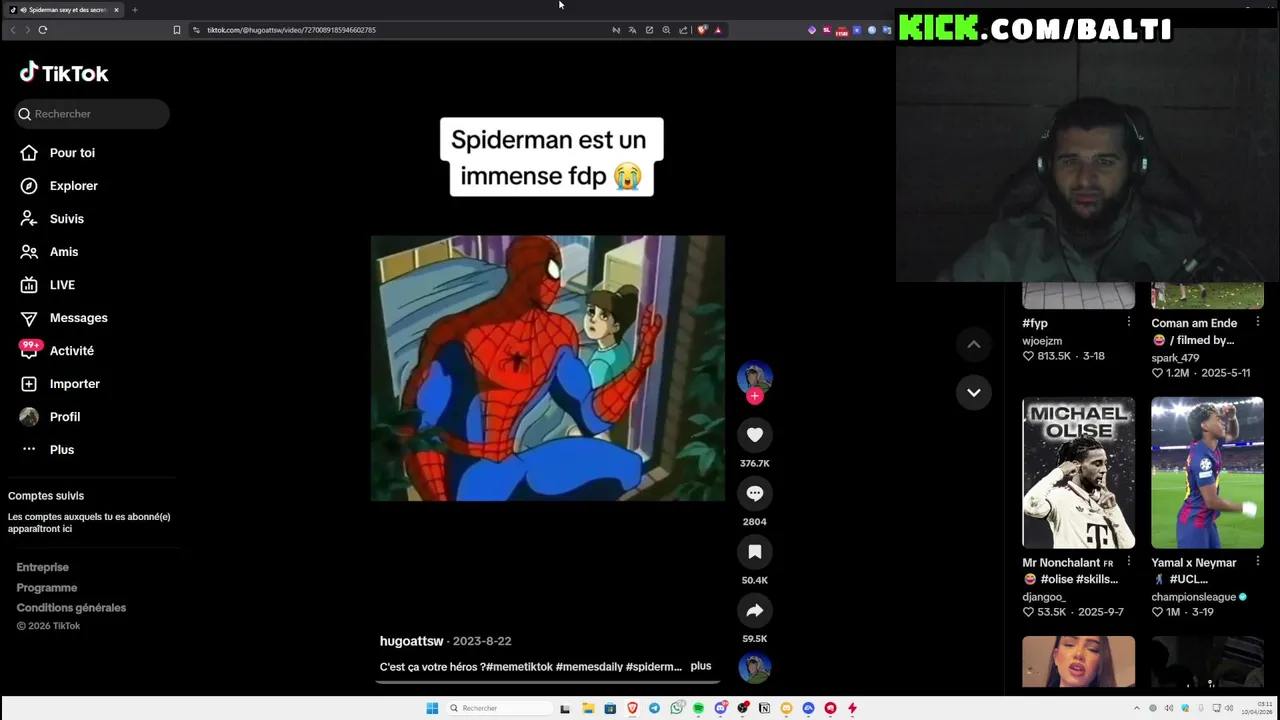Viewport: 1280px width, 720px height.
Task: Reload the browser page
Action: (x=43, y=30)
